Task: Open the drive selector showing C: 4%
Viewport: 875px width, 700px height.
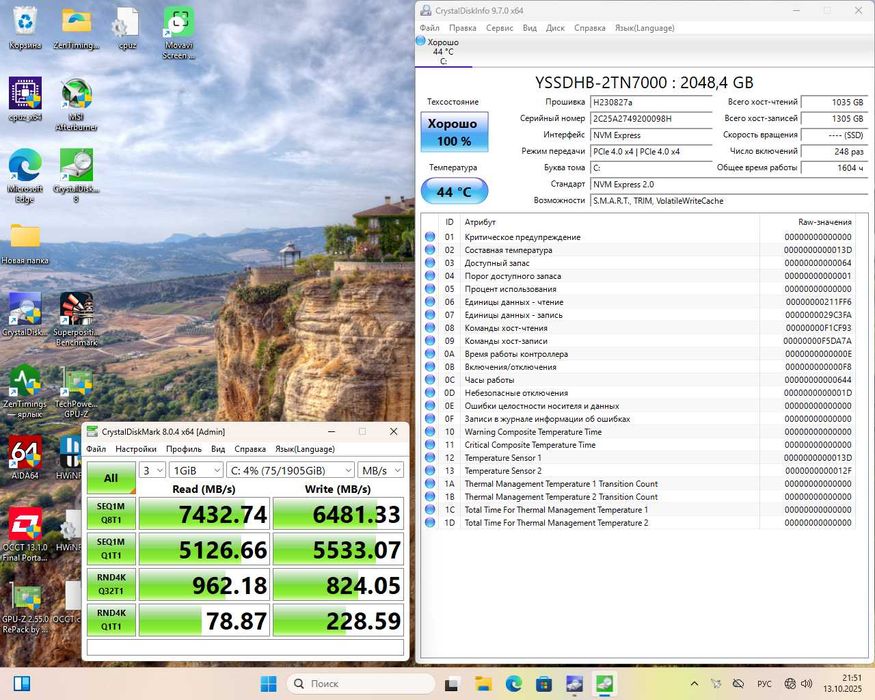Action: [290, 470]
